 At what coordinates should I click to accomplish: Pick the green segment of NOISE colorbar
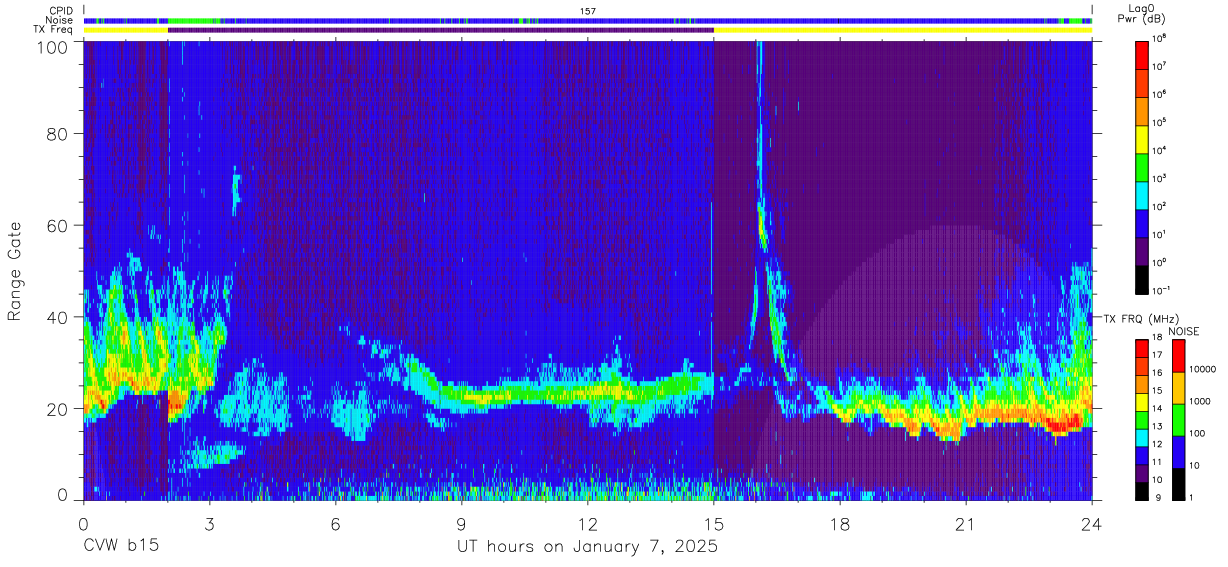[x=1178, y=418]
